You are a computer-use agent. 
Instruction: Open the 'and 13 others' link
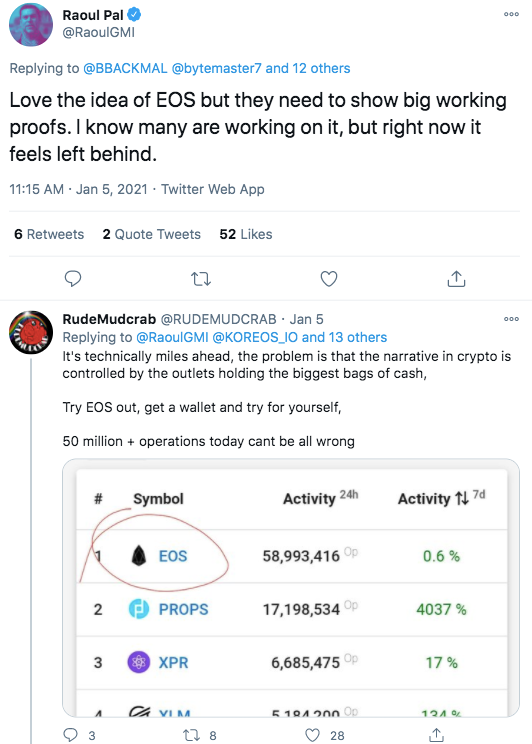click(345, 337)
